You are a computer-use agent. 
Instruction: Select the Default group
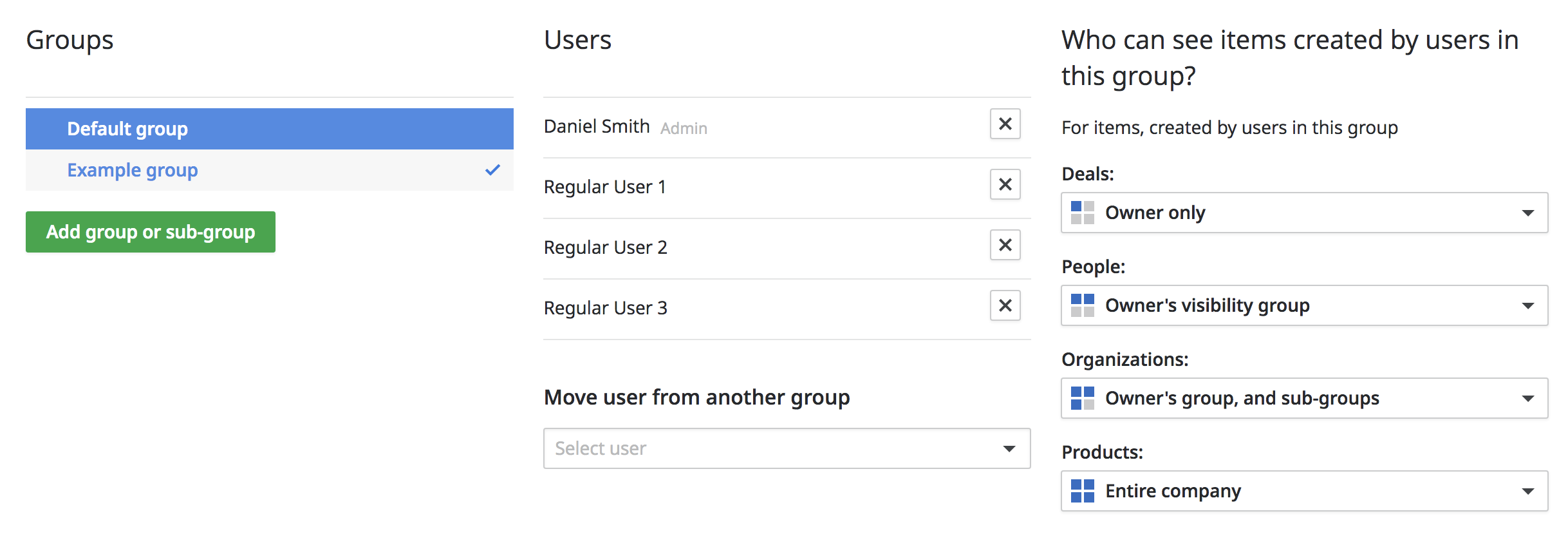[x=270, y=129]
